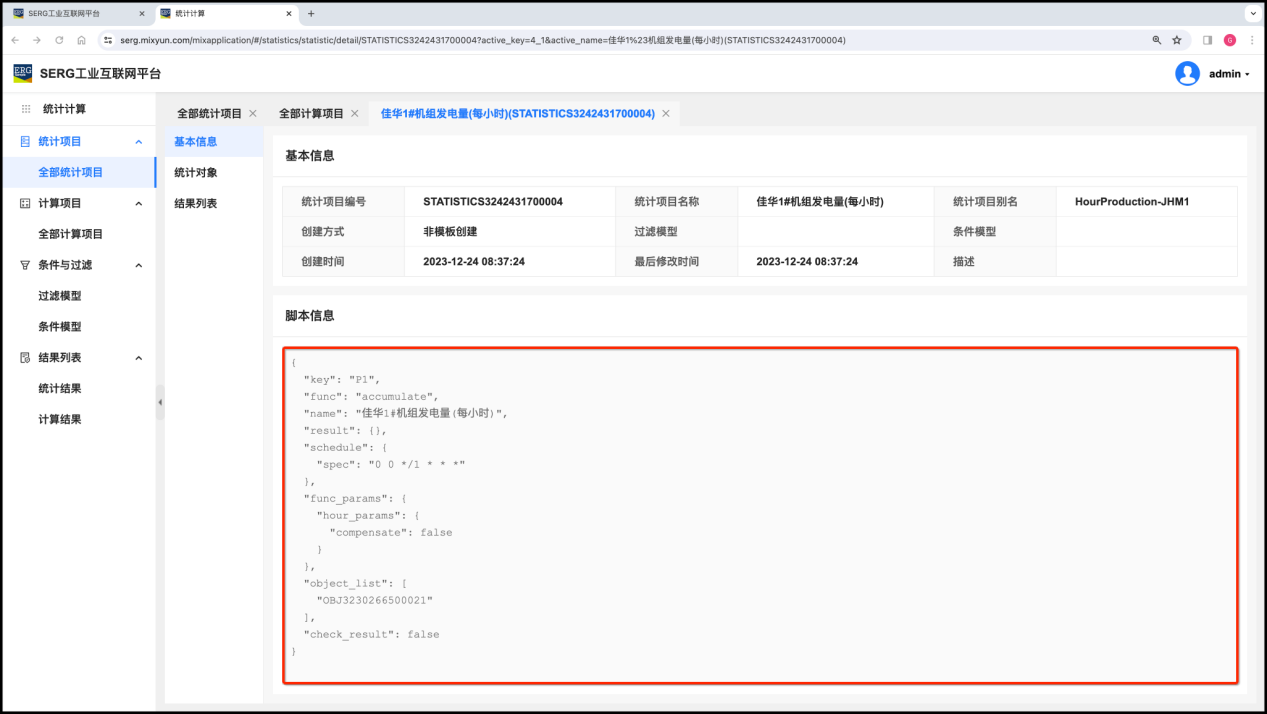Close the 全部计算项目 tab

tap(355, 114)
